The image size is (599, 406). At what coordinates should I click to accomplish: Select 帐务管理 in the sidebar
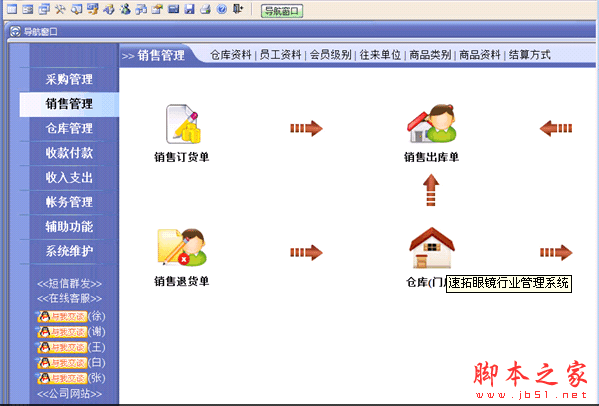pos(70,202)
